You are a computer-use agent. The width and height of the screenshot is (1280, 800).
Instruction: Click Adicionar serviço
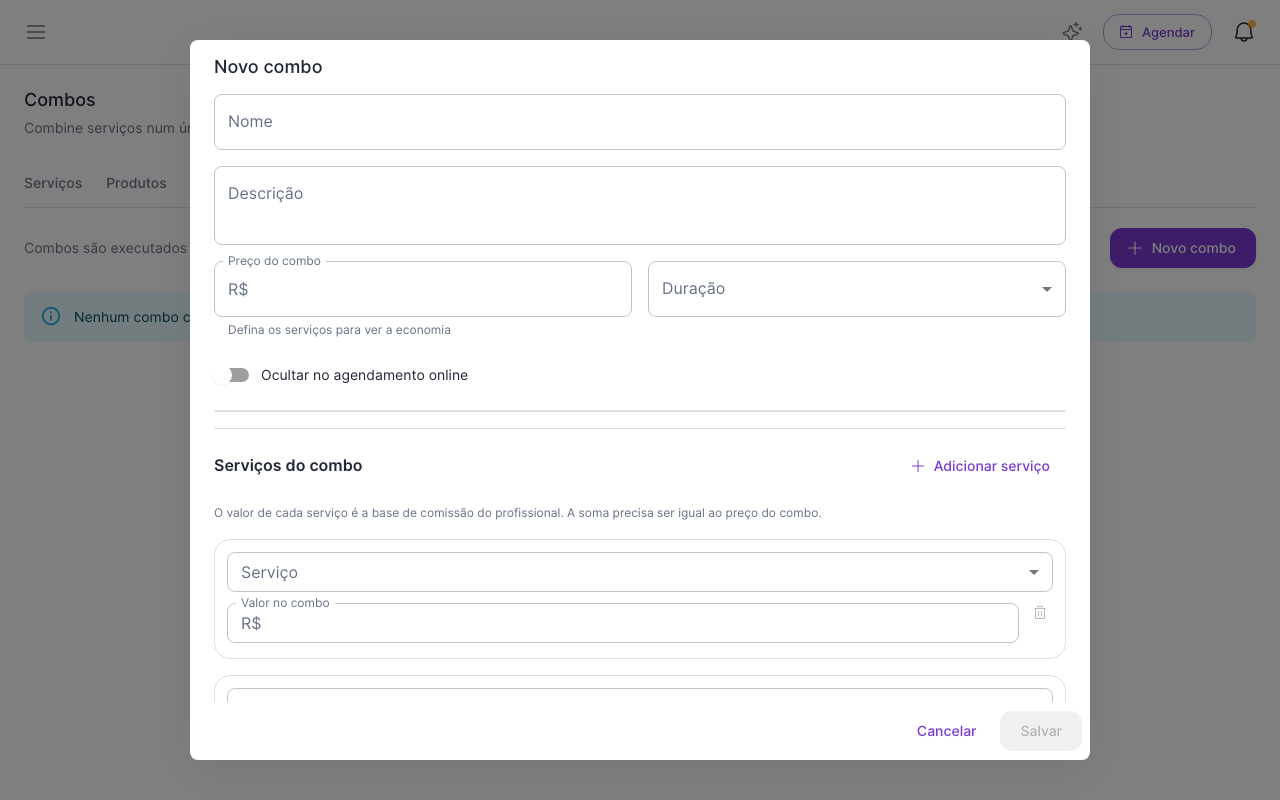pyautogui.click(x=980, y=466)
